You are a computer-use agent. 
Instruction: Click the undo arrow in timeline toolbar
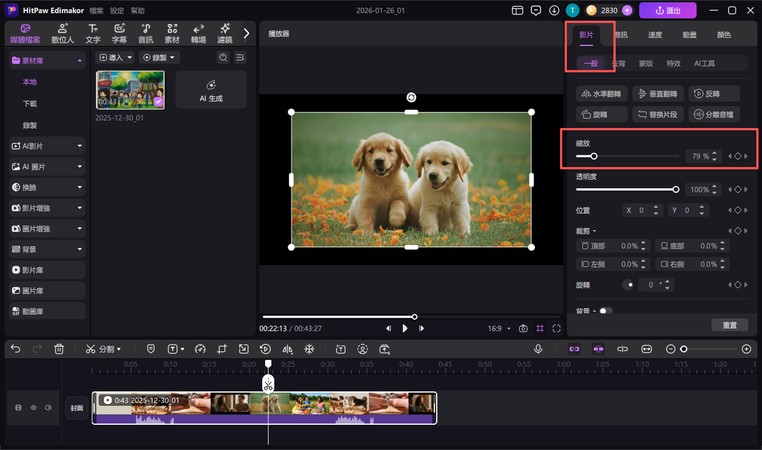coord(15,349)
